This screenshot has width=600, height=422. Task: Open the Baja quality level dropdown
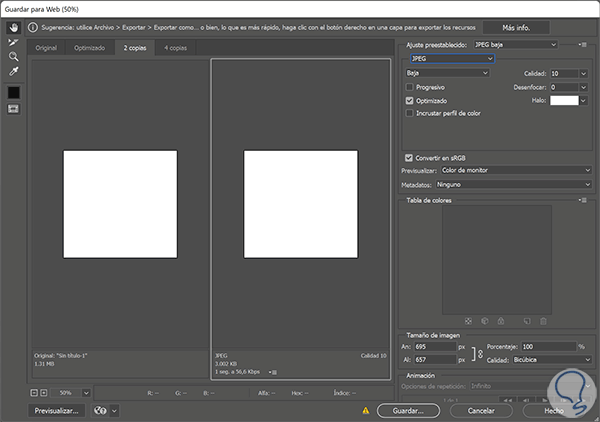point(447,73)
